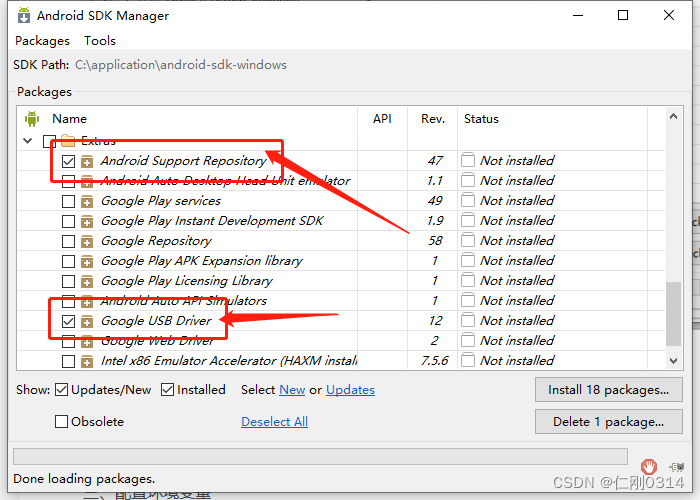Collapse the Extras tree group
The width and height of the screenshot is (700, 500).
28,141
